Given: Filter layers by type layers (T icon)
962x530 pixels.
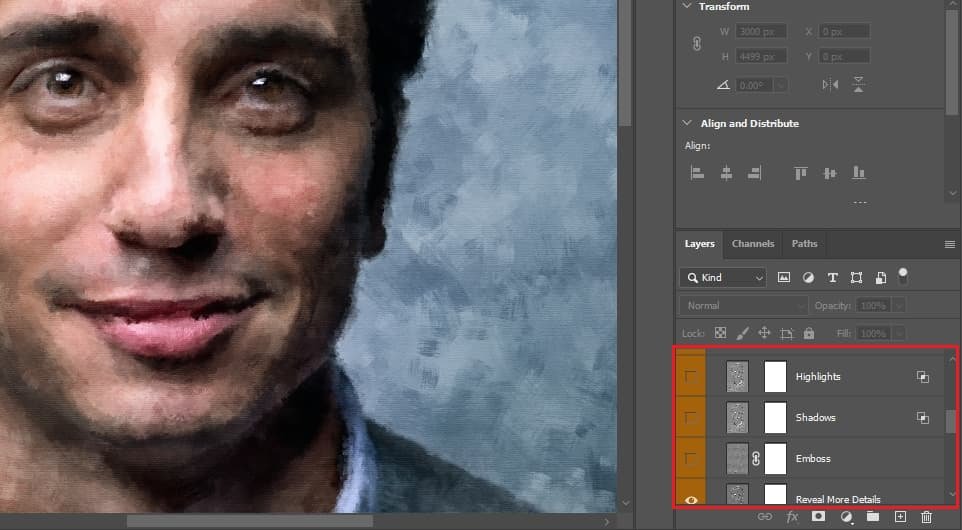Looking at the screenshot, I should tap(832, 277).
